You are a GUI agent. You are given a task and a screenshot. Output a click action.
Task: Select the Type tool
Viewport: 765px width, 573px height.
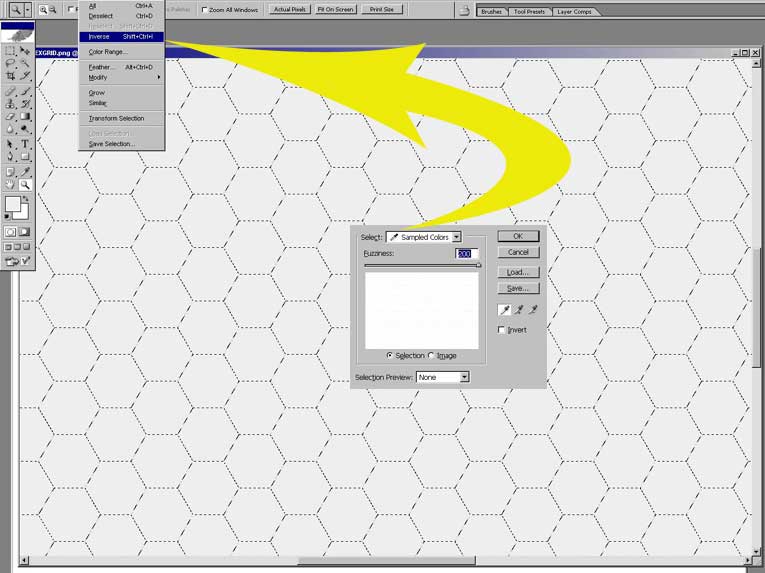click(x=25, y=144)
